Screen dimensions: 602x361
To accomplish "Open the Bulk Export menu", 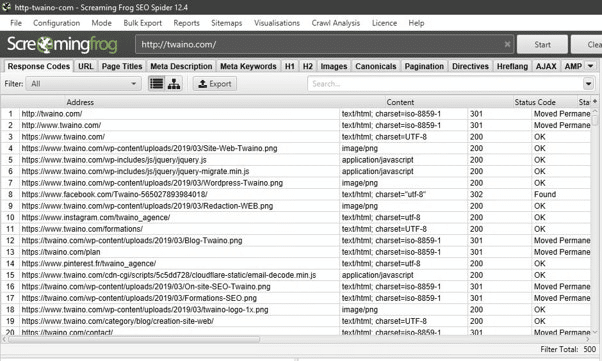I will click(x=142, y=23).
